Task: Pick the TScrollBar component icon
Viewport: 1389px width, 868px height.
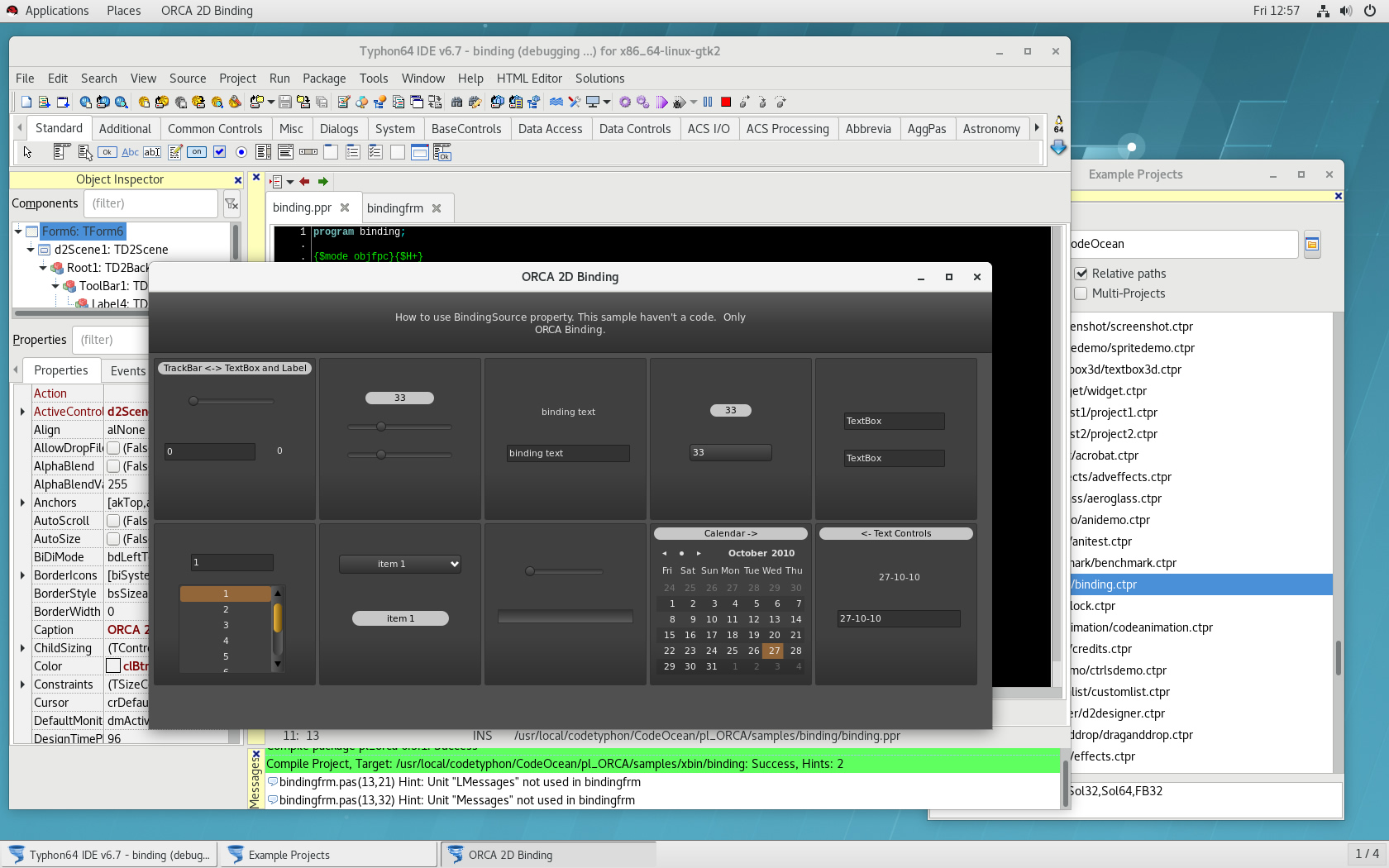Action: tap(308, 152)
